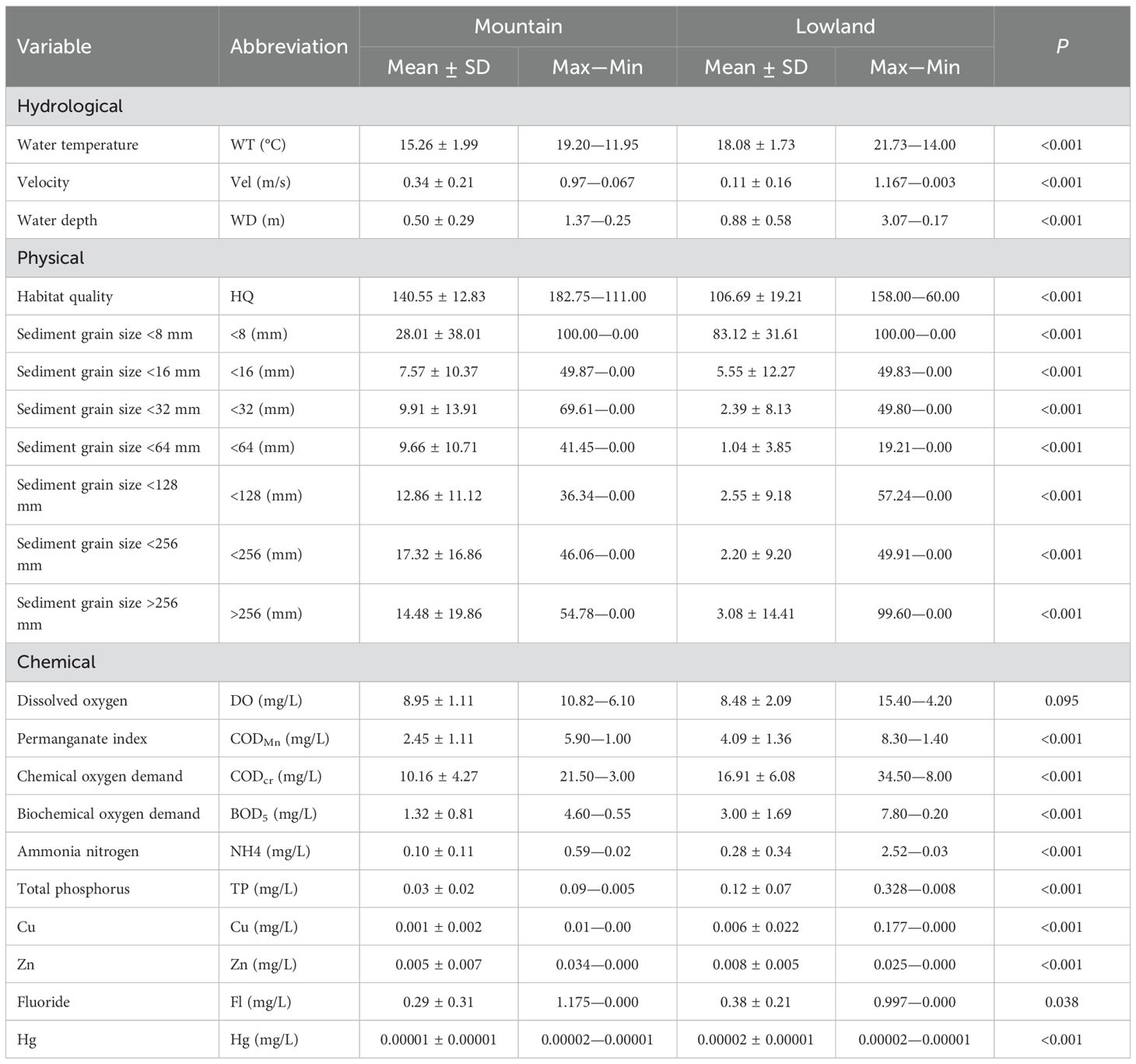1136x1064 pixels.
Task: Select the Mountain group header
Action: pyautogui.click(x=517, y=26)
